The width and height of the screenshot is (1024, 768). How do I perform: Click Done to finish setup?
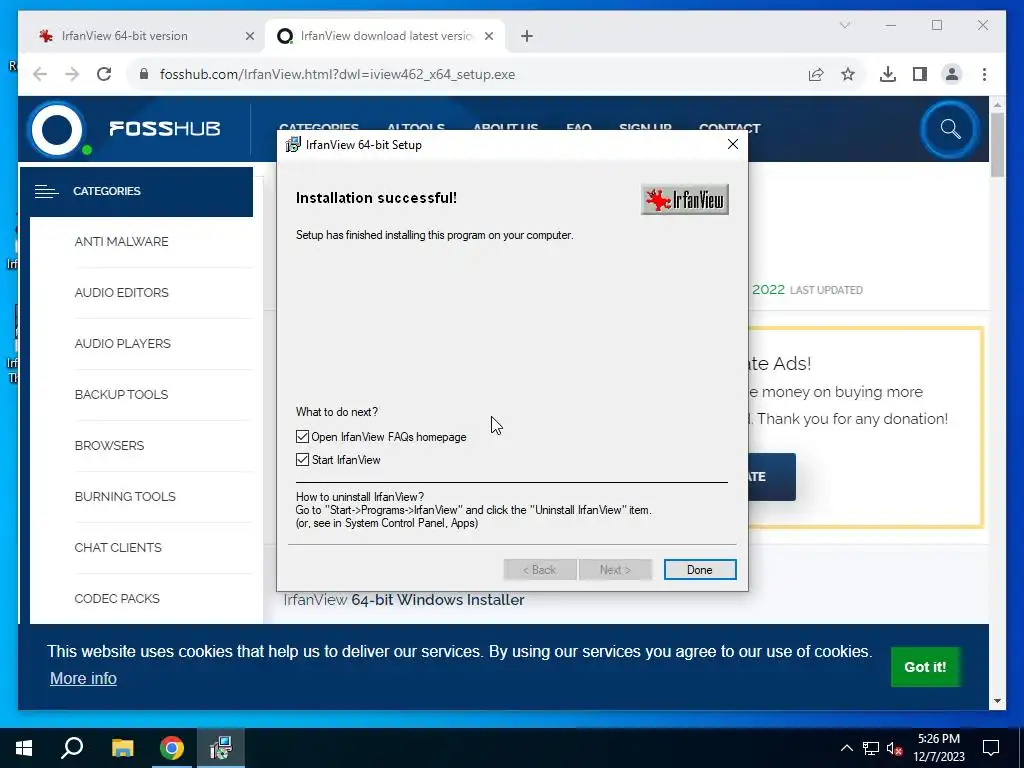(699, 569)
